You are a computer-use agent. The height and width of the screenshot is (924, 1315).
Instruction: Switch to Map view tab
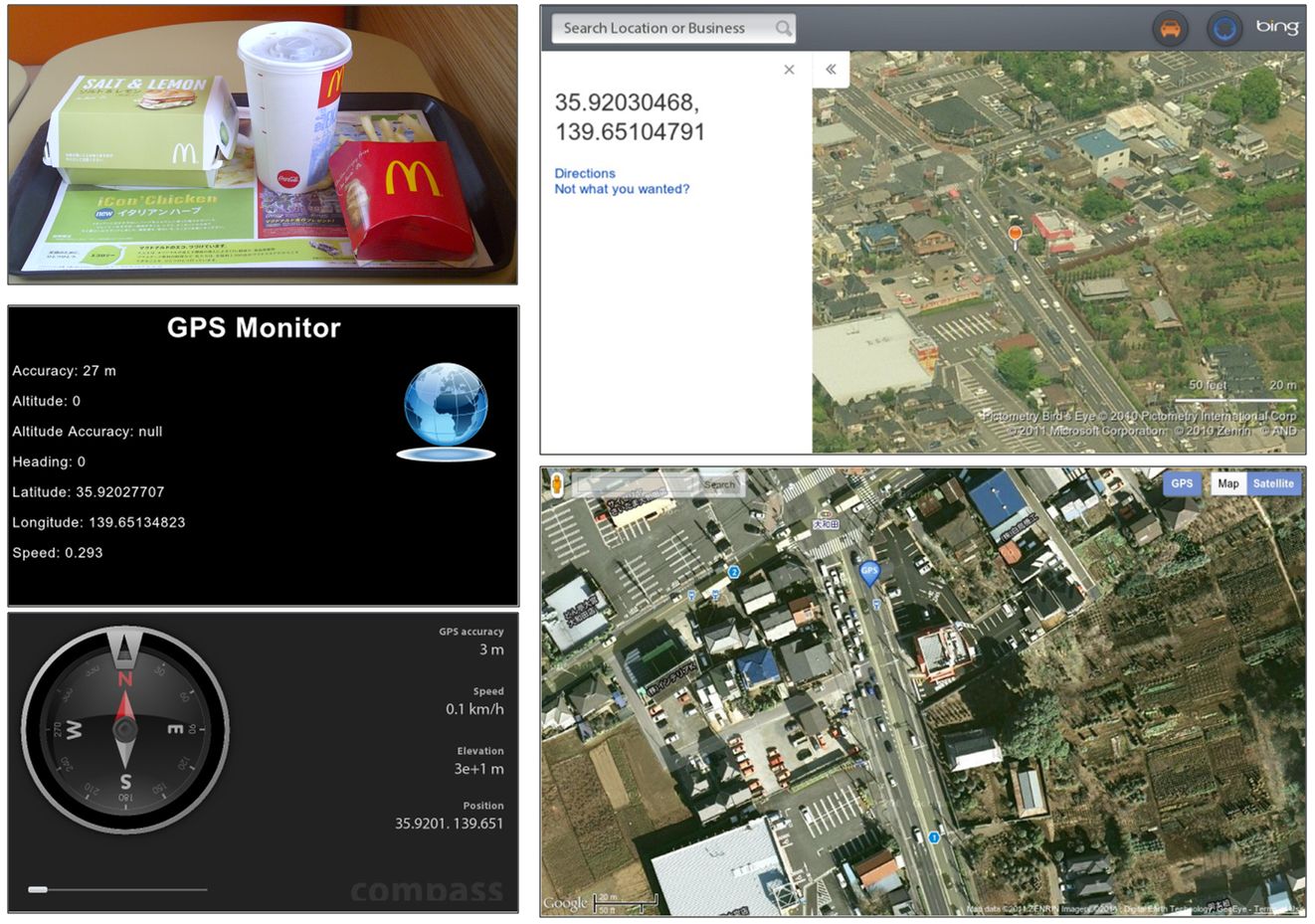(1228, 483)
